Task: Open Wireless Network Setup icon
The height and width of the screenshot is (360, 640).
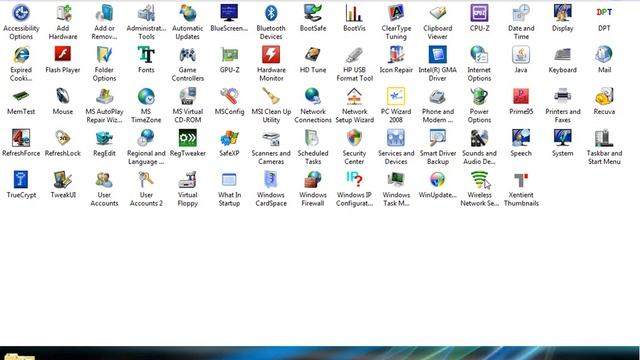Action: pos(479,180)
